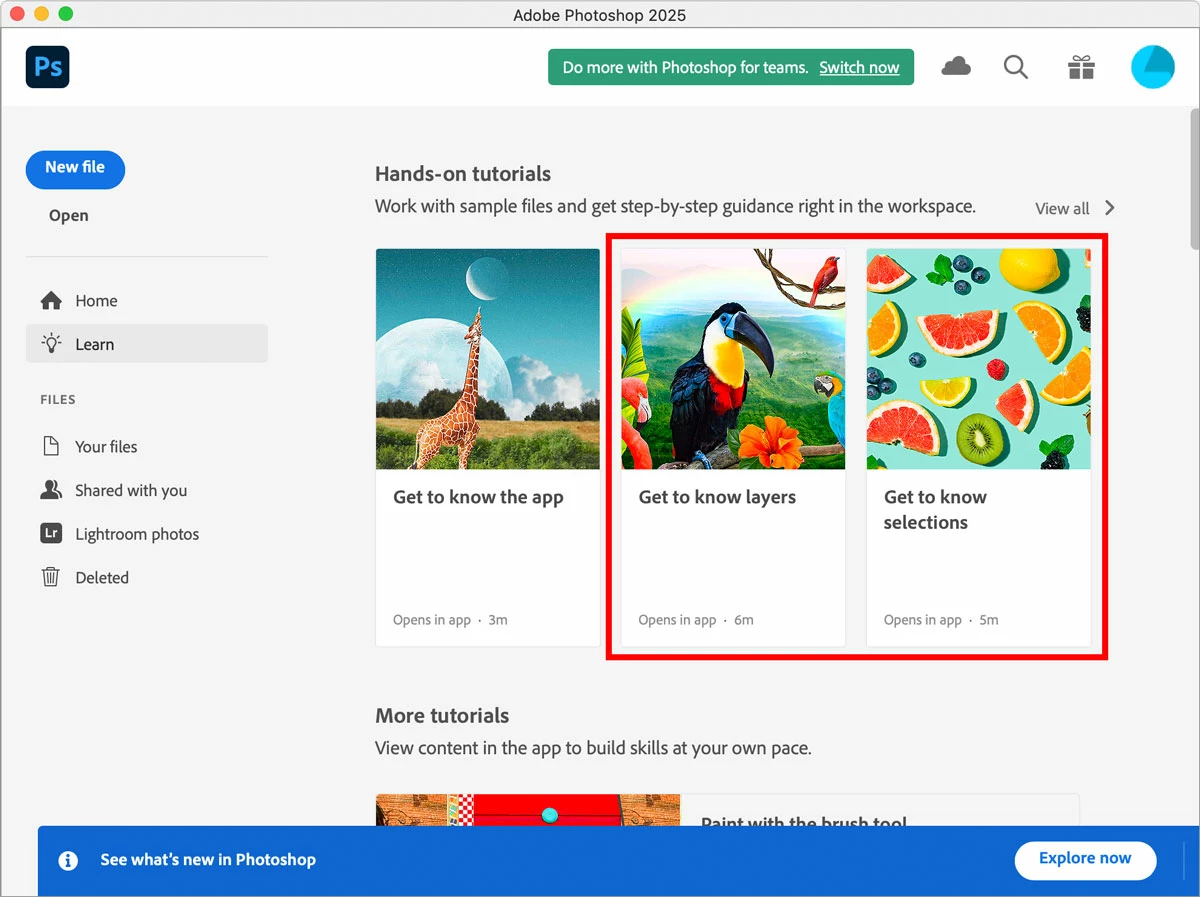Click the Switch now link
Viewport: 1200px width, 897px height.
[859, 67]
